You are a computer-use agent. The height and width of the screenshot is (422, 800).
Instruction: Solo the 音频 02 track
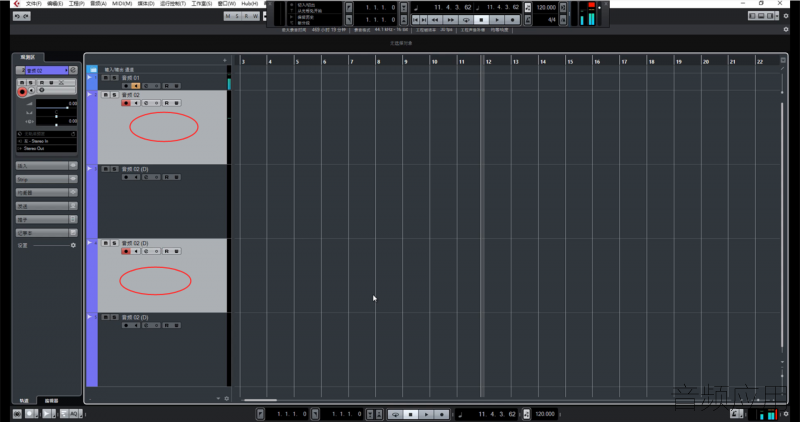(114, 95)
